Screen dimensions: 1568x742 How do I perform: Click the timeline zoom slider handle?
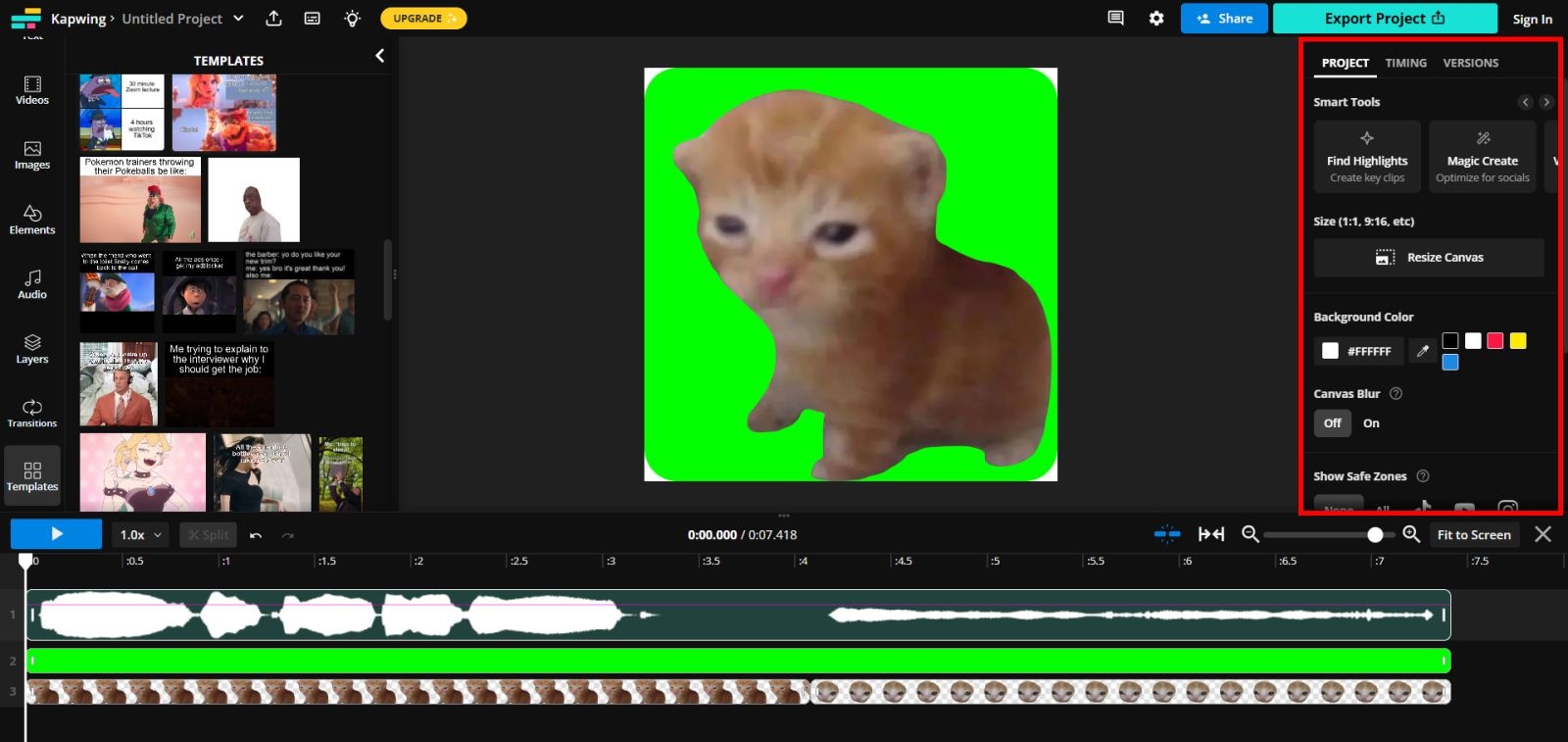pyautogui.click(x=1375, y=535)
